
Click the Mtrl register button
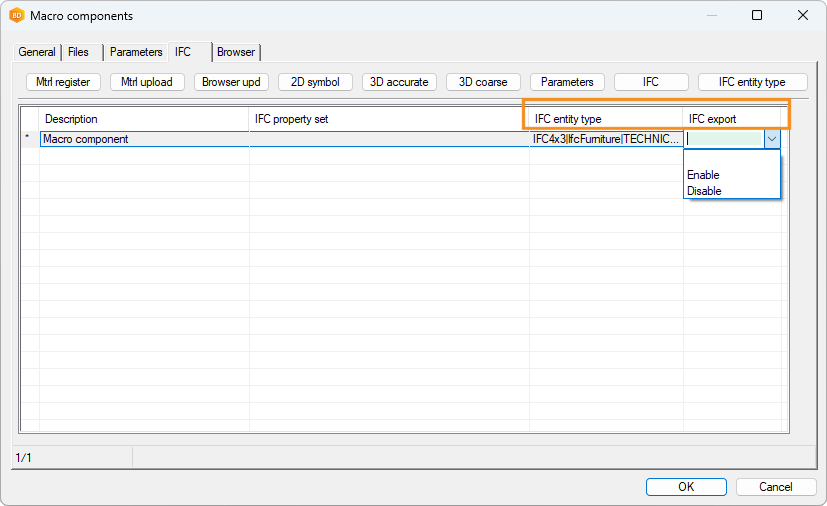64,82
